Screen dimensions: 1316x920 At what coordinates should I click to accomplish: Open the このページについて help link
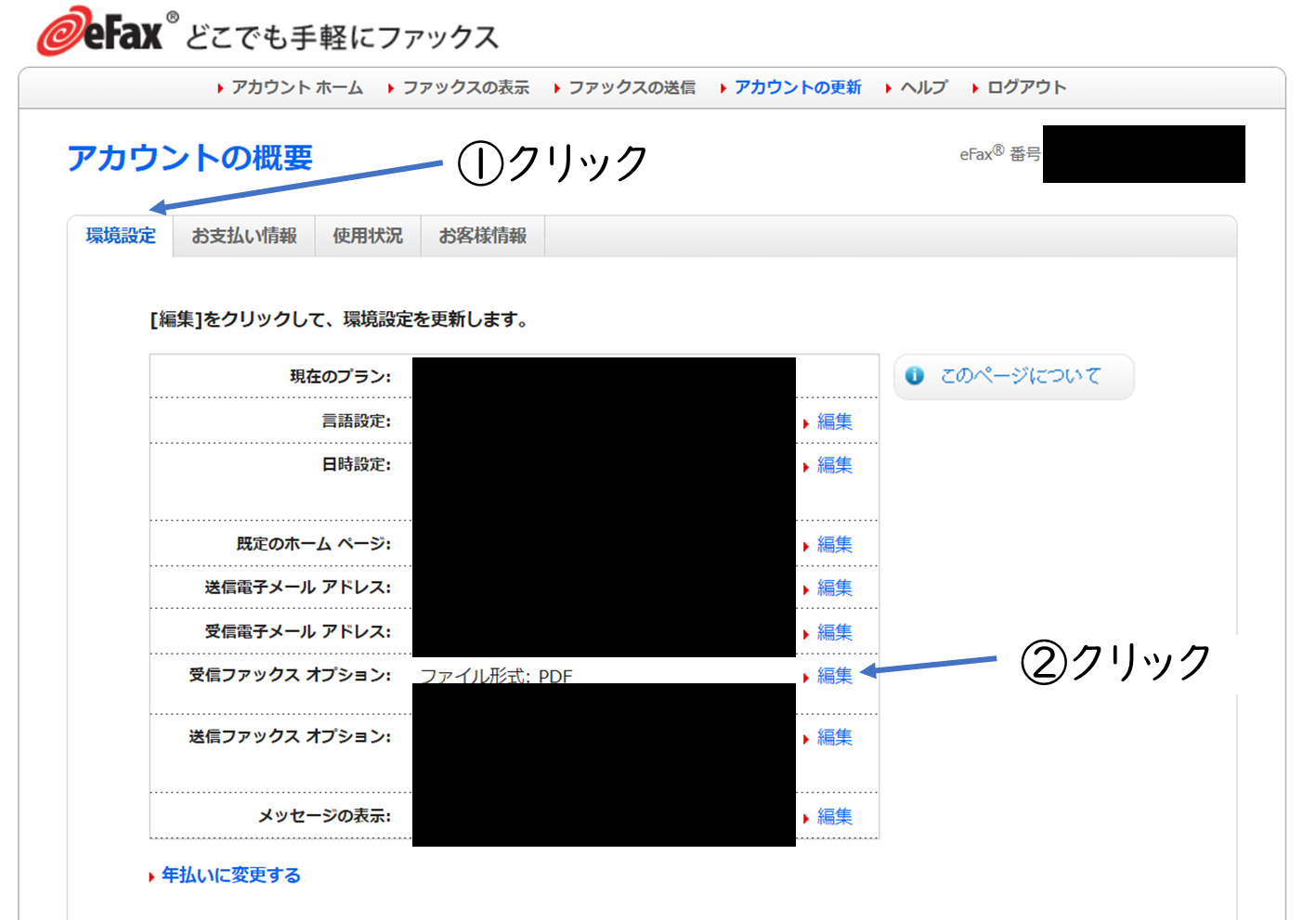click(x=1020, y=376)
